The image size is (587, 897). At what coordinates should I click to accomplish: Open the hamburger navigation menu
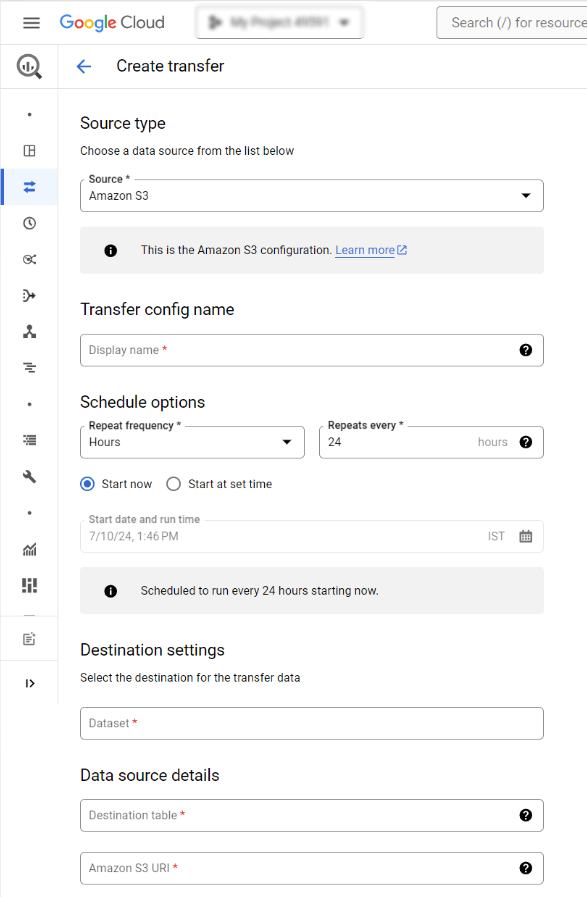coord(31,22)
